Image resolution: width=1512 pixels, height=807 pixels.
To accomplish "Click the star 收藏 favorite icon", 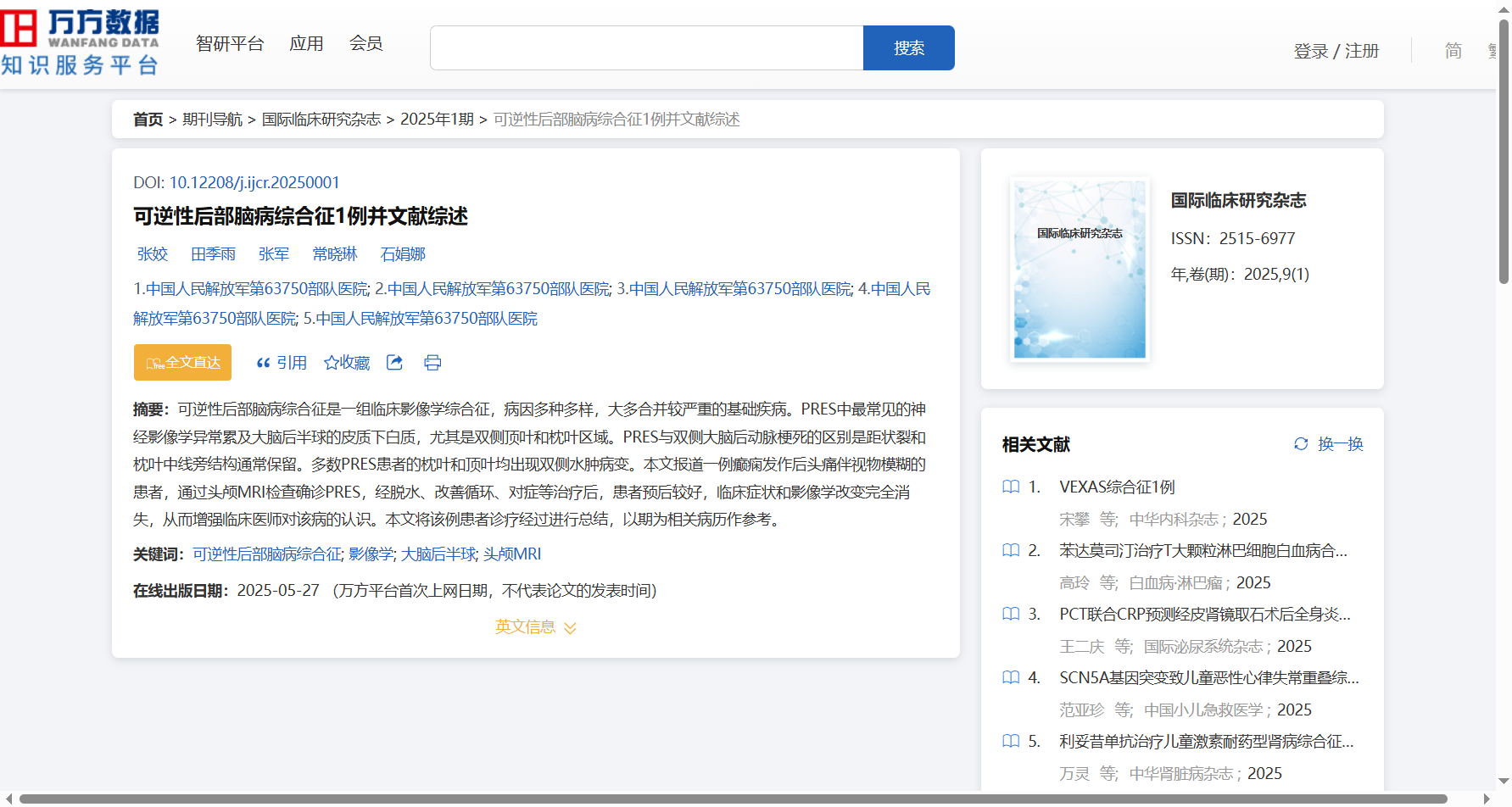I will tap(332, 363).
